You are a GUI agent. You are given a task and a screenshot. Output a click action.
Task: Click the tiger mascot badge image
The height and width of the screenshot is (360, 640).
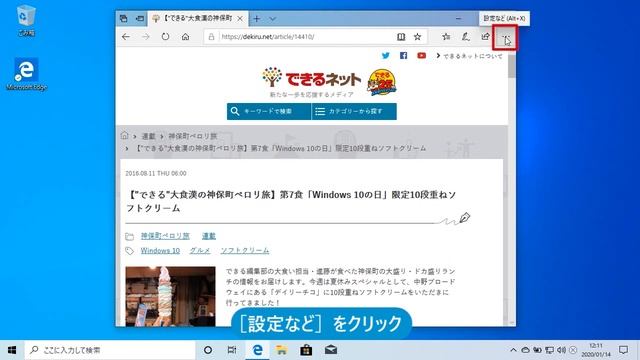point(381,82)
